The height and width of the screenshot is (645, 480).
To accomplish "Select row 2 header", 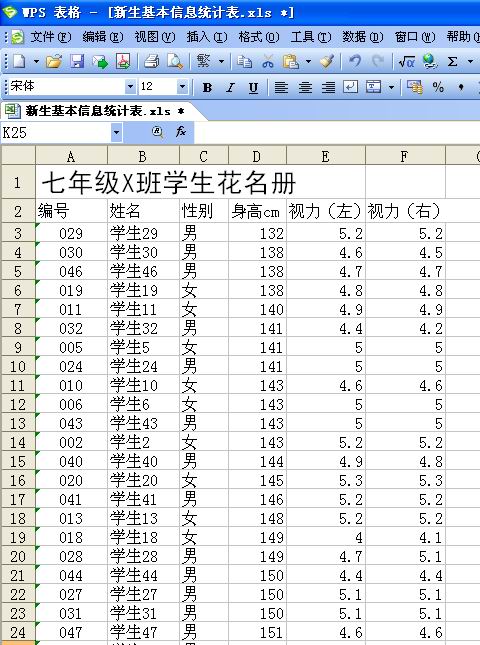I will [18, 211].
